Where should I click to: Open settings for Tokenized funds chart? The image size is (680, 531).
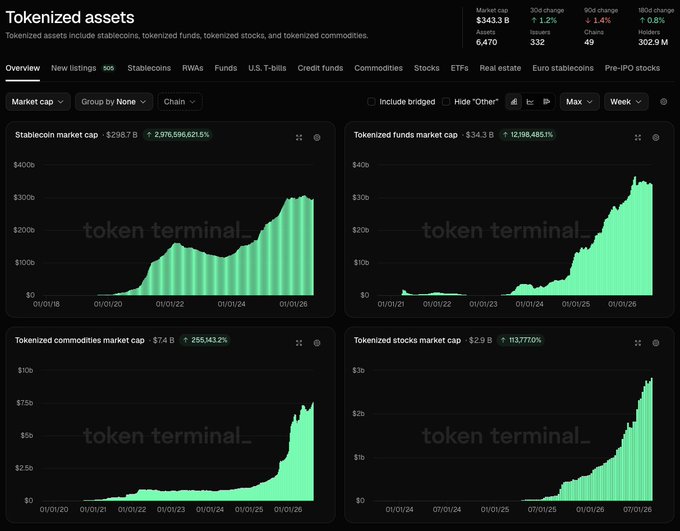point(656,138)
